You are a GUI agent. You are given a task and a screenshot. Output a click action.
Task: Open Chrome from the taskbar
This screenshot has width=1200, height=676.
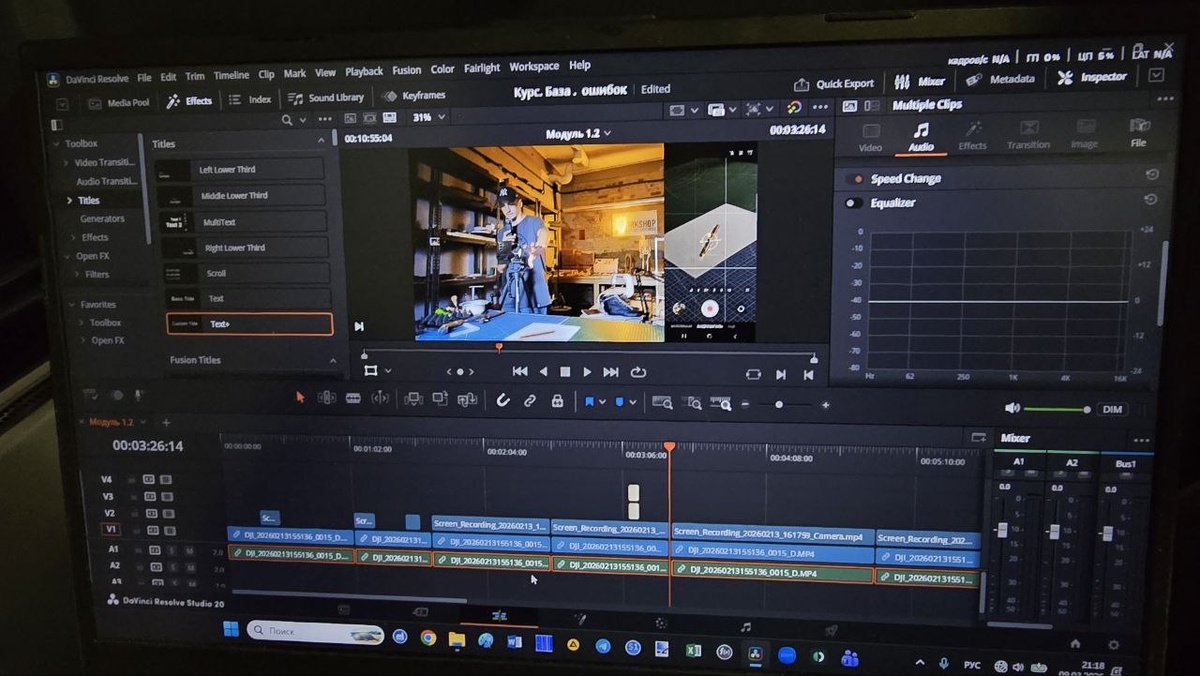tap(428, 637)
